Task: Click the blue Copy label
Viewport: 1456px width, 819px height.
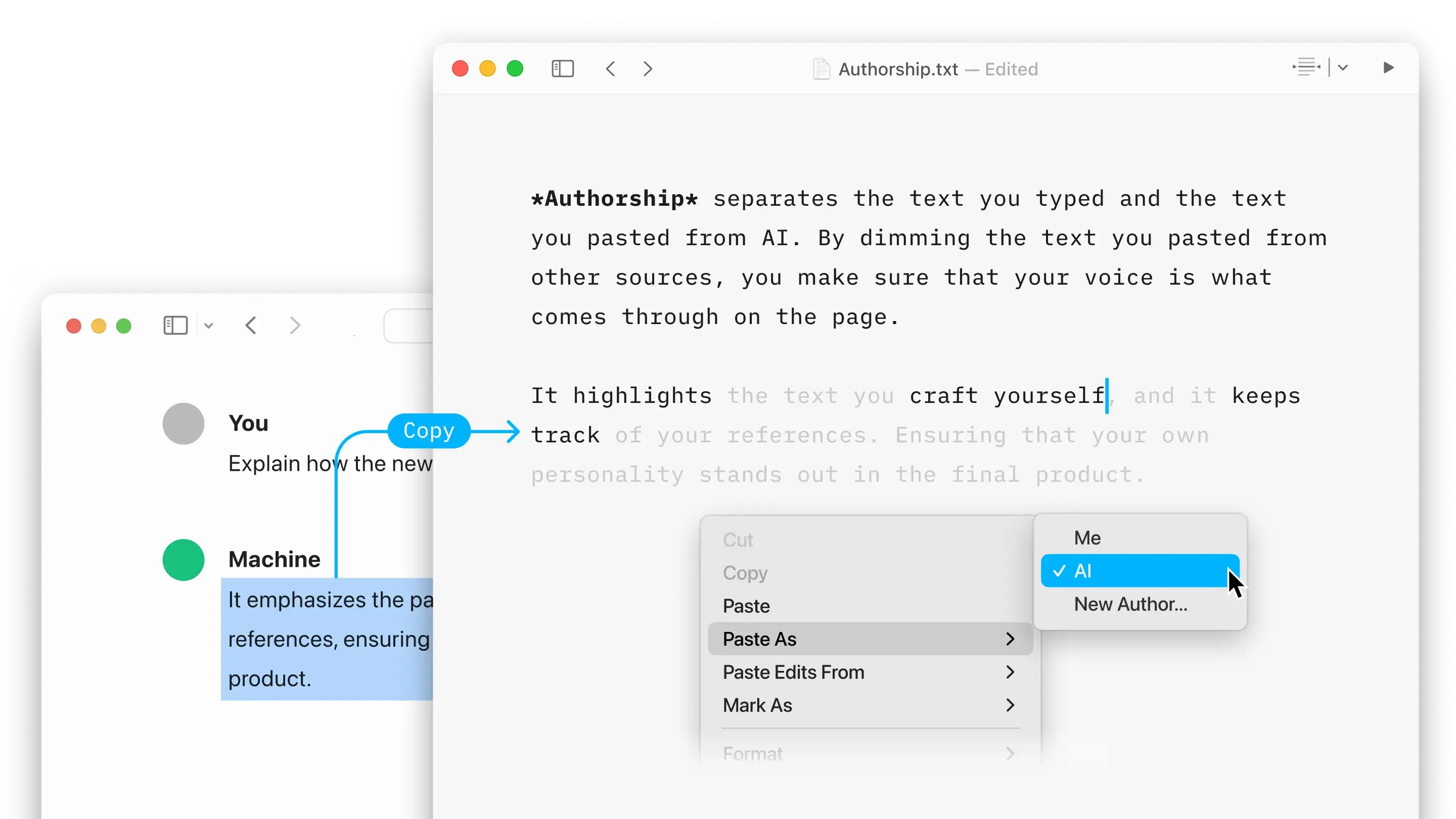Action: tap(429, 431)
